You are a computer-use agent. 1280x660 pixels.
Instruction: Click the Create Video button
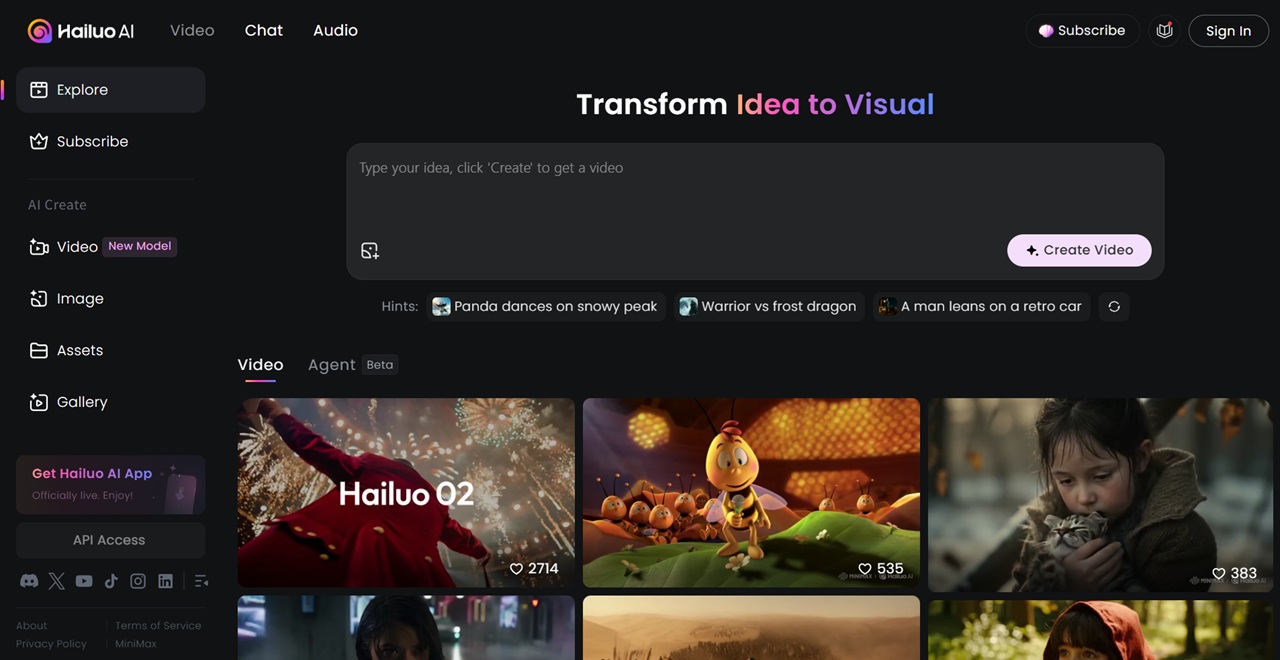(x=1079, y=250)
